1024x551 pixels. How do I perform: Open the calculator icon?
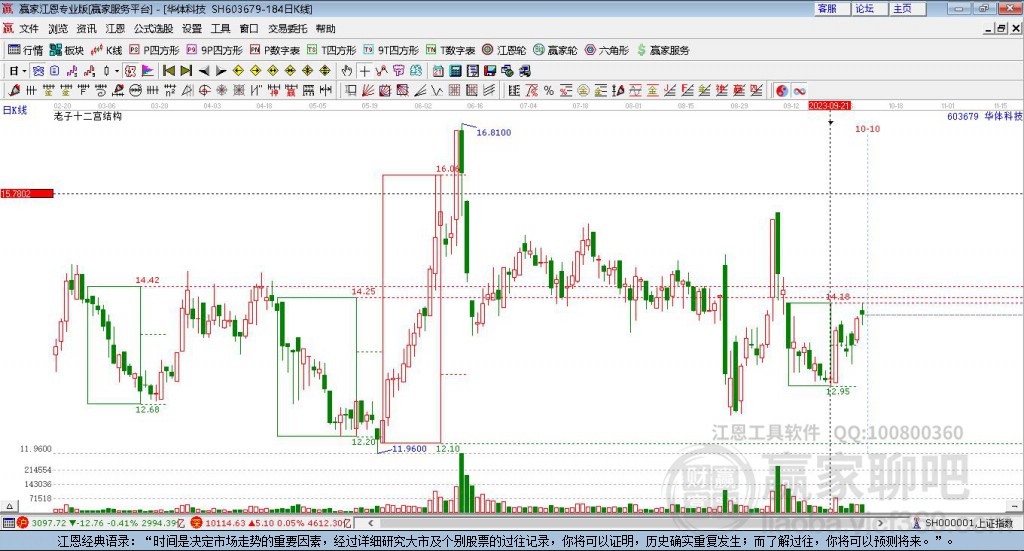pyautogui.click(x=456, y=71)
